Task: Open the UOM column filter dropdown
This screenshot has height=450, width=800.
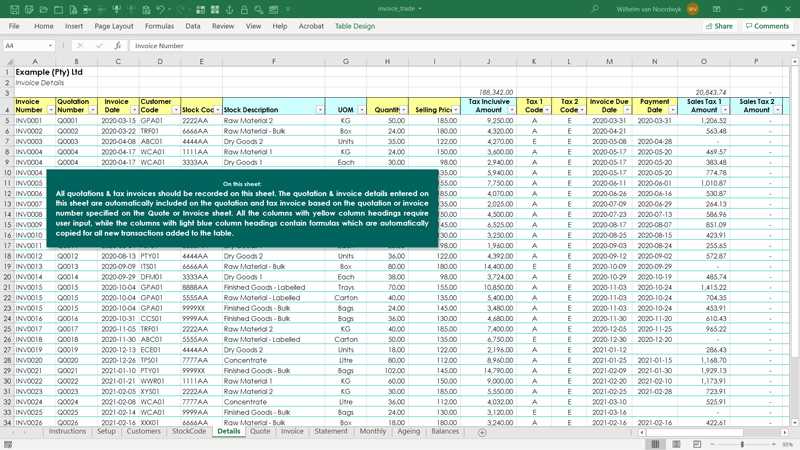Action: point(362,110)
